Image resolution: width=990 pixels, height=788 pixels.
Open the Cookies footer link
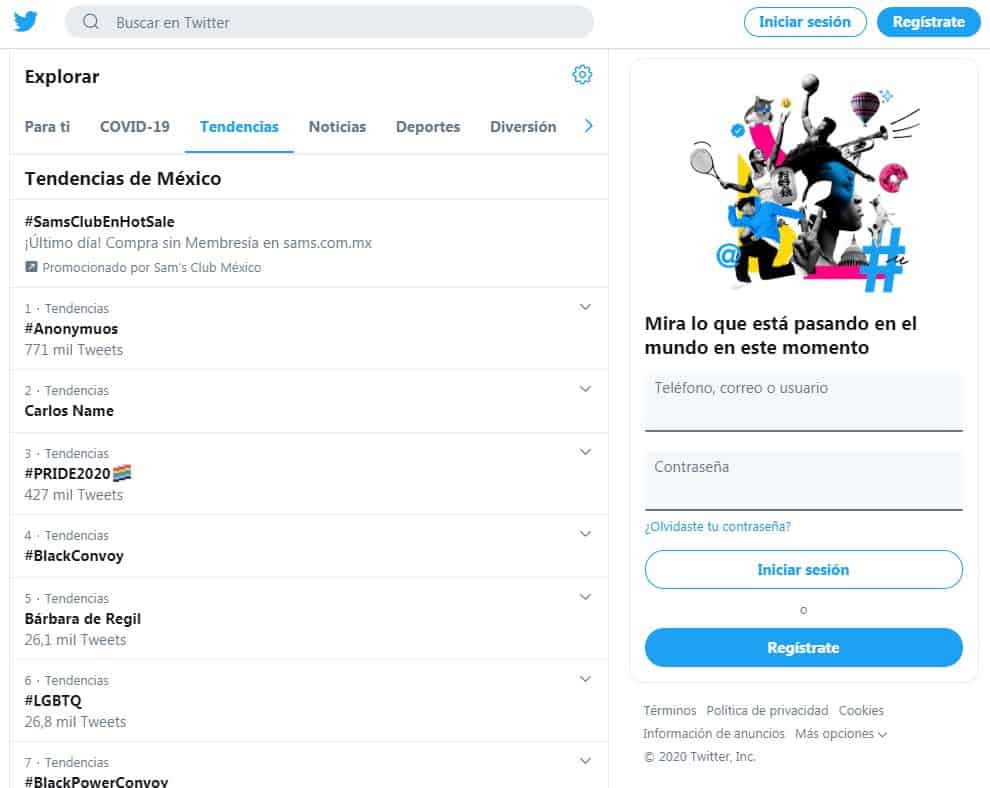[861, 710]
